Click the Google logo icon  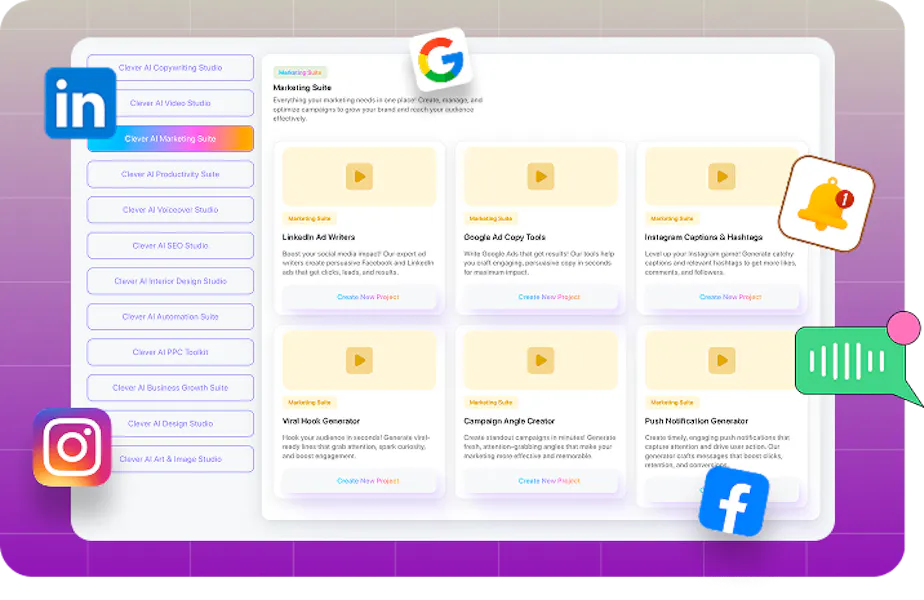coord(439,62)
